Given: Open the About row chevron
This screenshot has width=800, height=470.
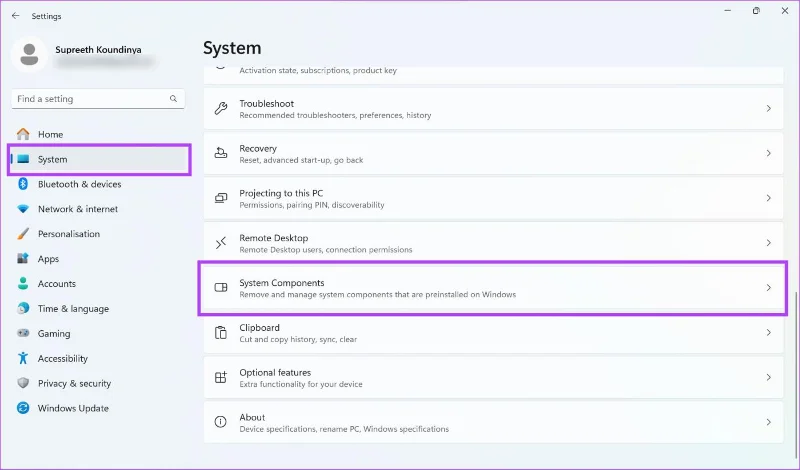Looking at the screenshot, I should coord(768,422).
